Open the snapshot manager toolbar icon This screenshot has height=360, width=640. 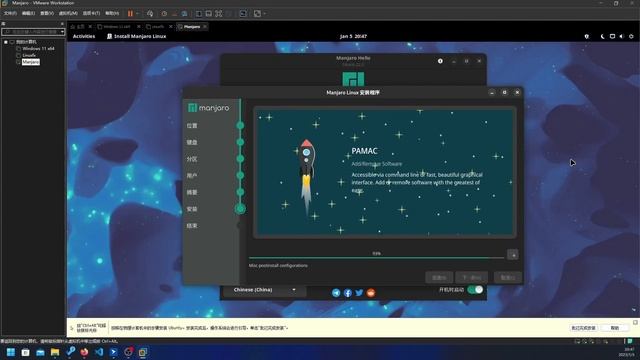point(184,13)
